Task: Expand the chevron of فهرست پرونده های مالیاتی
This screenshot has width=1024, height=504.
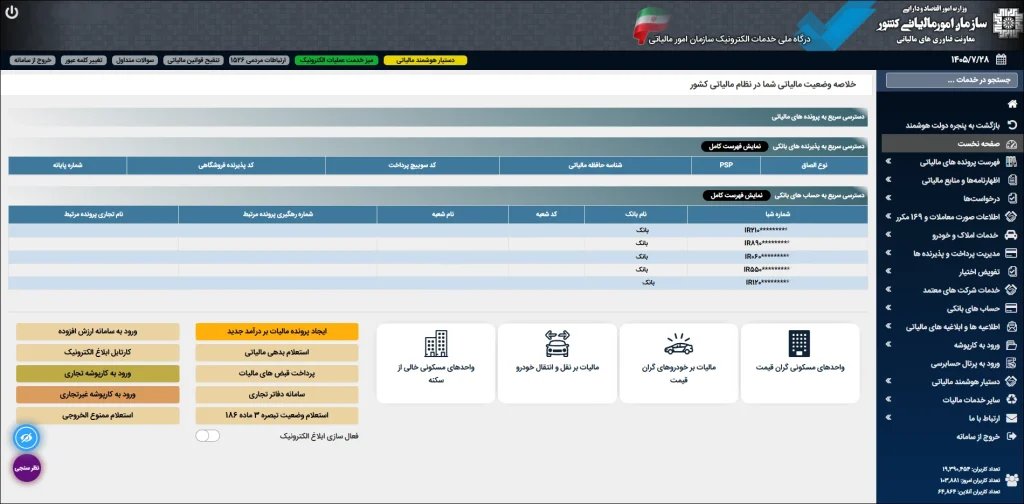Action: (x=888, y=161)
